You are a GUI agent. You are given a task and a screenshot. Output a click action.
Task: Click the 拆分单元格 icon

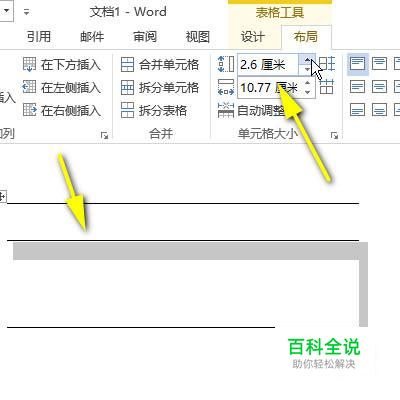pos(127,88)
